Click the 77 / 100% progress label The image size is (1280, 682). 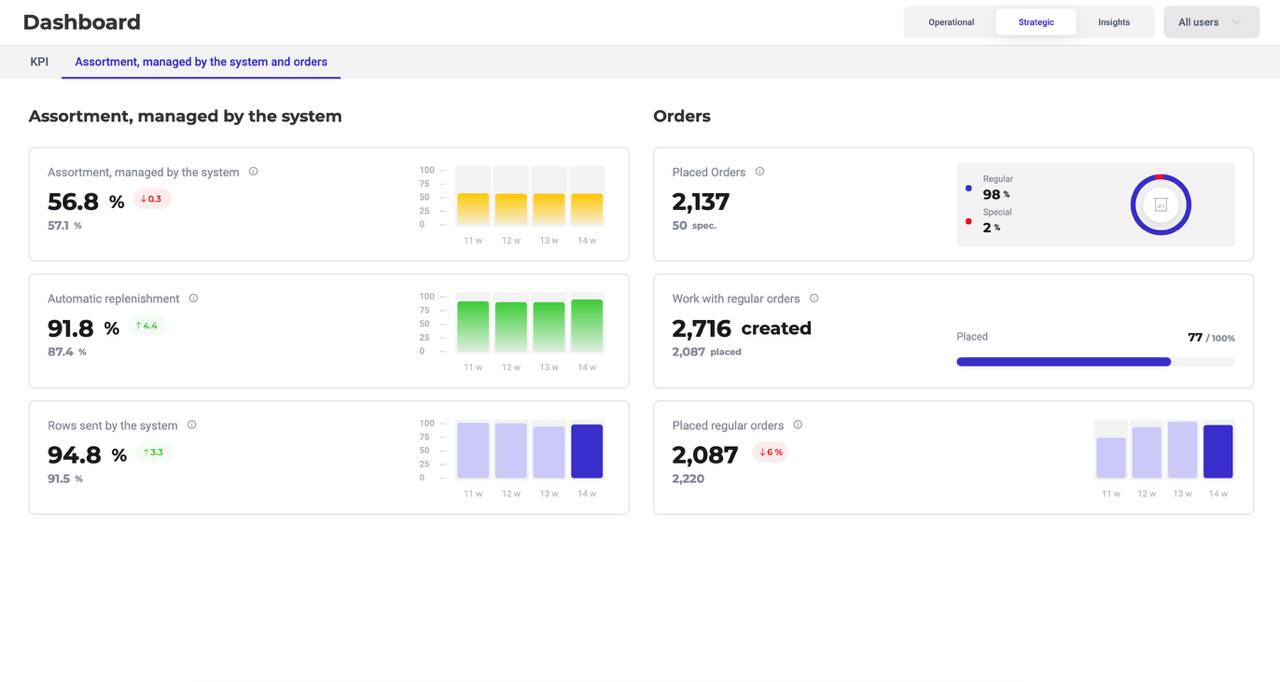pyautogui.click(x=1211, y=338)
